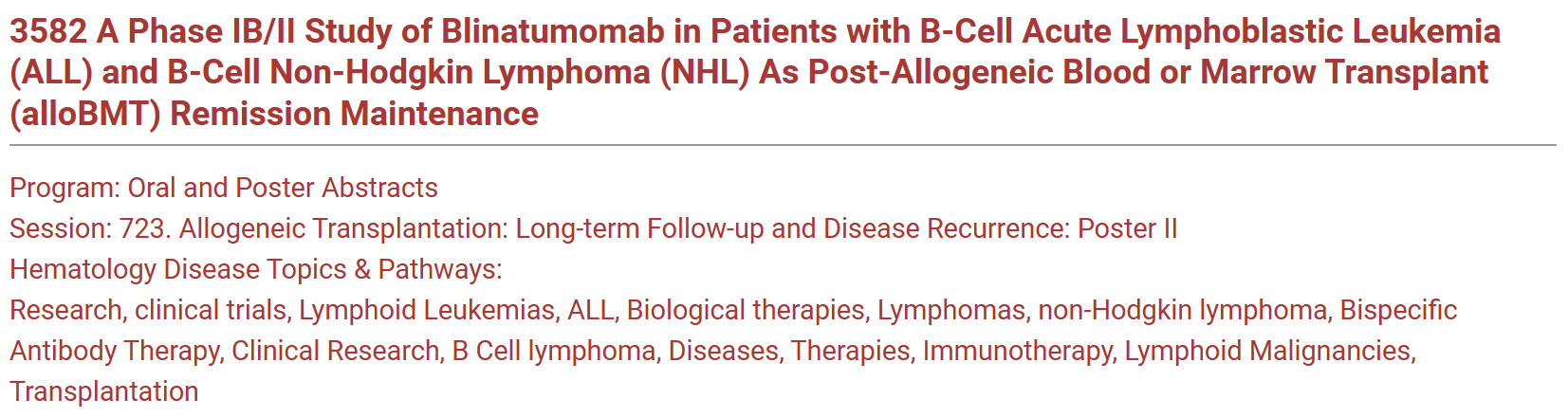Click the Lymphoid Leukemias topic

click(x=427, y=310)
